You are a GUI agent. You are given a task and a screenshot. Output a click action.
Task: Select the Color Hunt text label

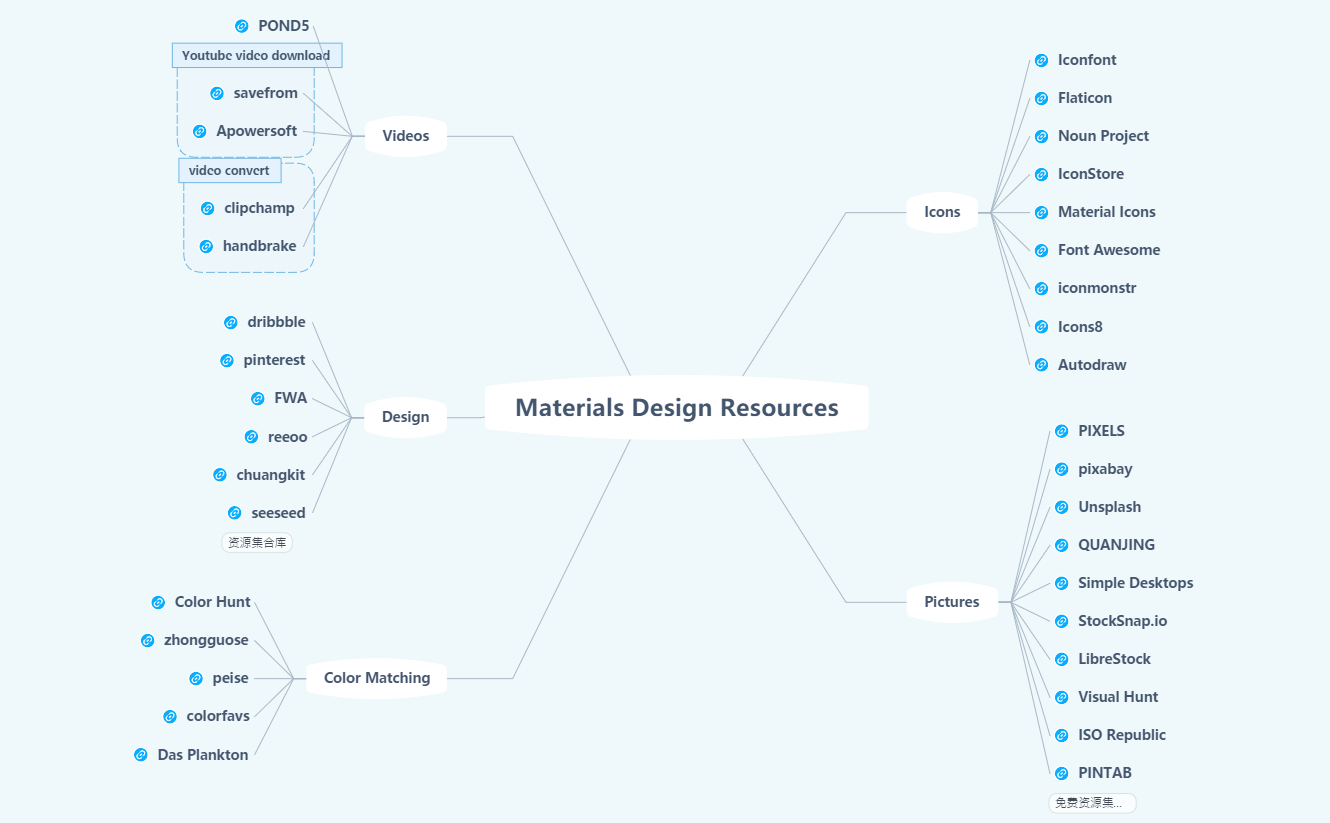pyautogui.click(x=213, y=602)
